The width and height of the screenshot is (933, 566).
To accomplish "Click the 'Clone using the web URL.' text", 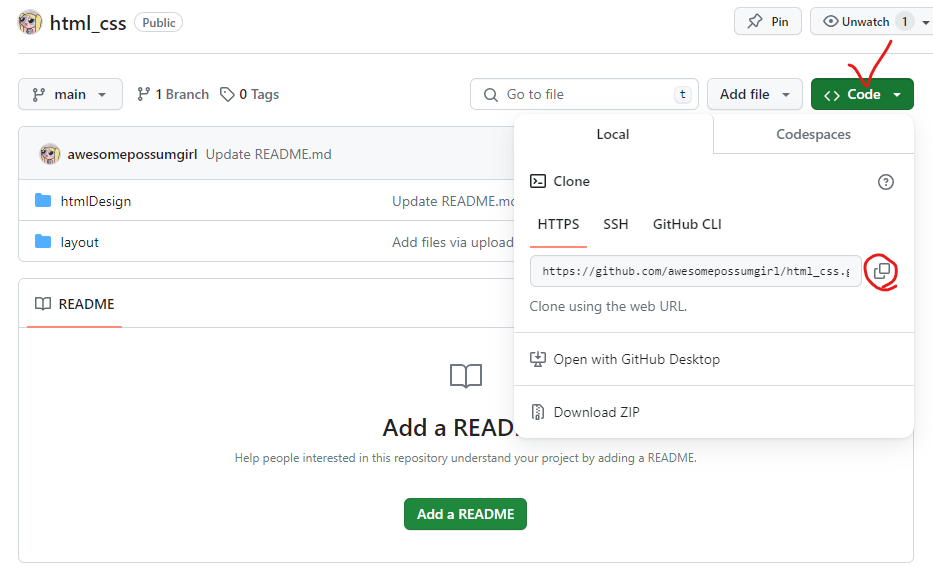I will coord(608,307).
